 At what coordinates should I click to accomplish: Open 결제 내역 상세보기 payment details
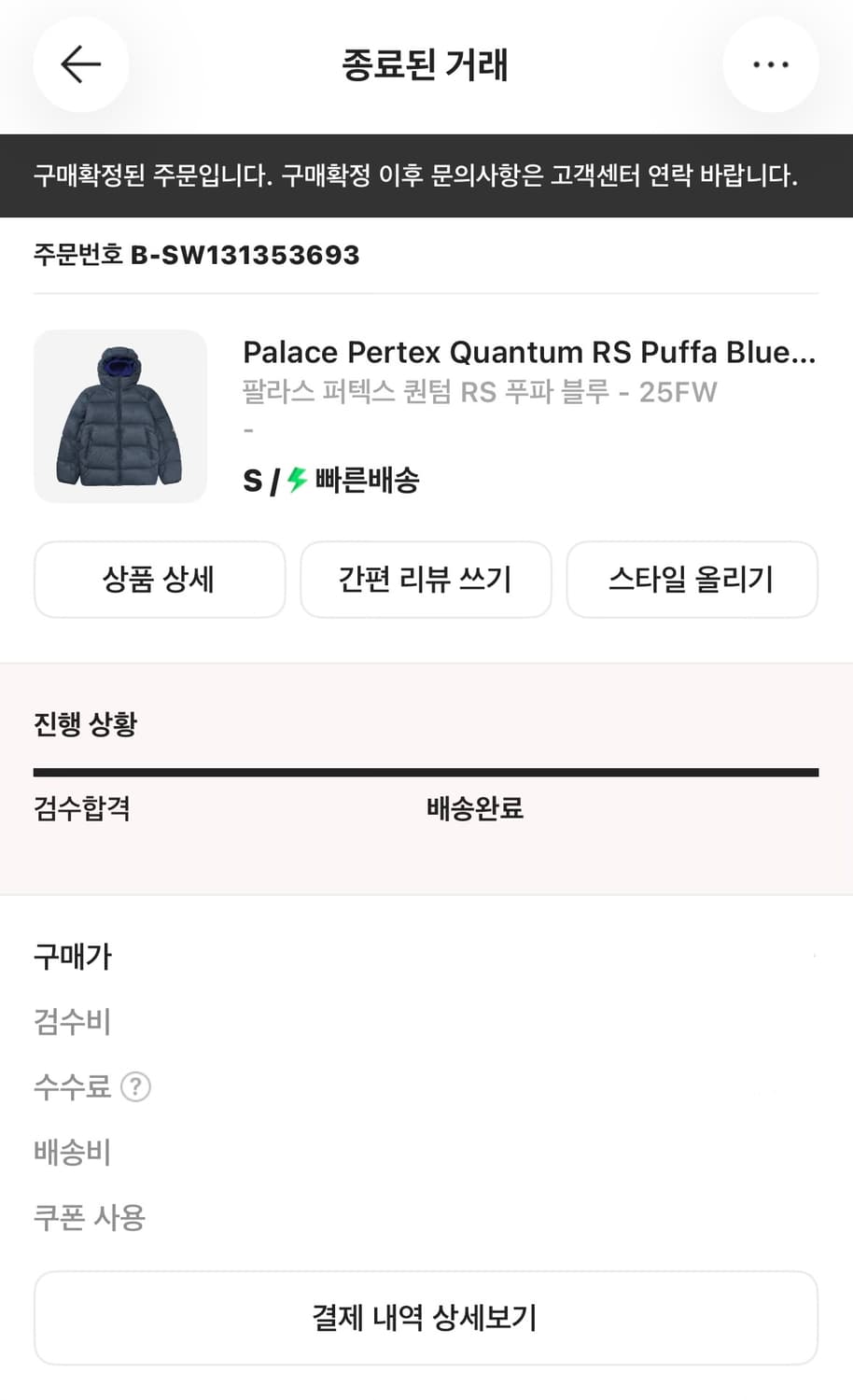[426, 1318]
